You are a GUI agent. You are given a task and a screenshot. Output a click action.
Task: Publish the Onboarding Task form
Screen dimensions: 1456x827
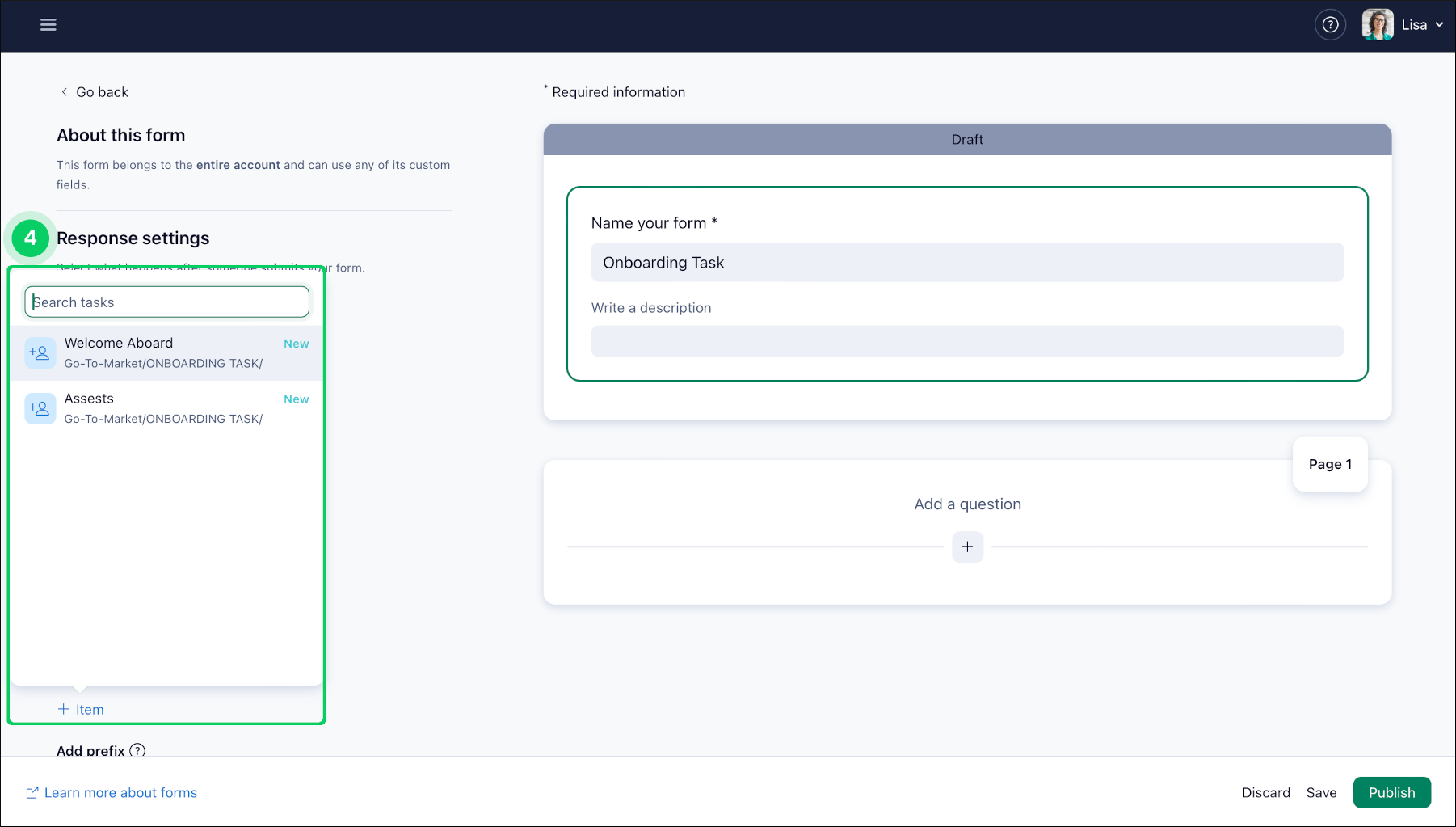click(1391, 792)
